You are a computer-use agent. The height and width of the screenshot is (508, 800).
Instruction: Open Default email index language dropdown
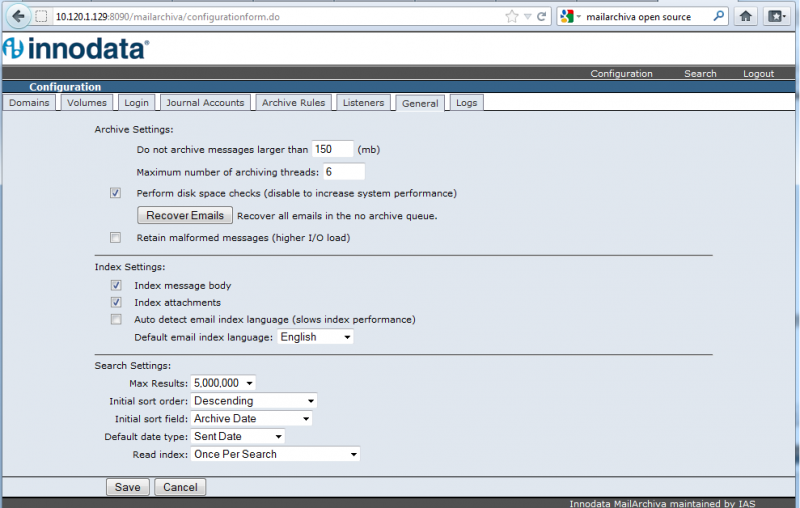(x=315, y=337)
